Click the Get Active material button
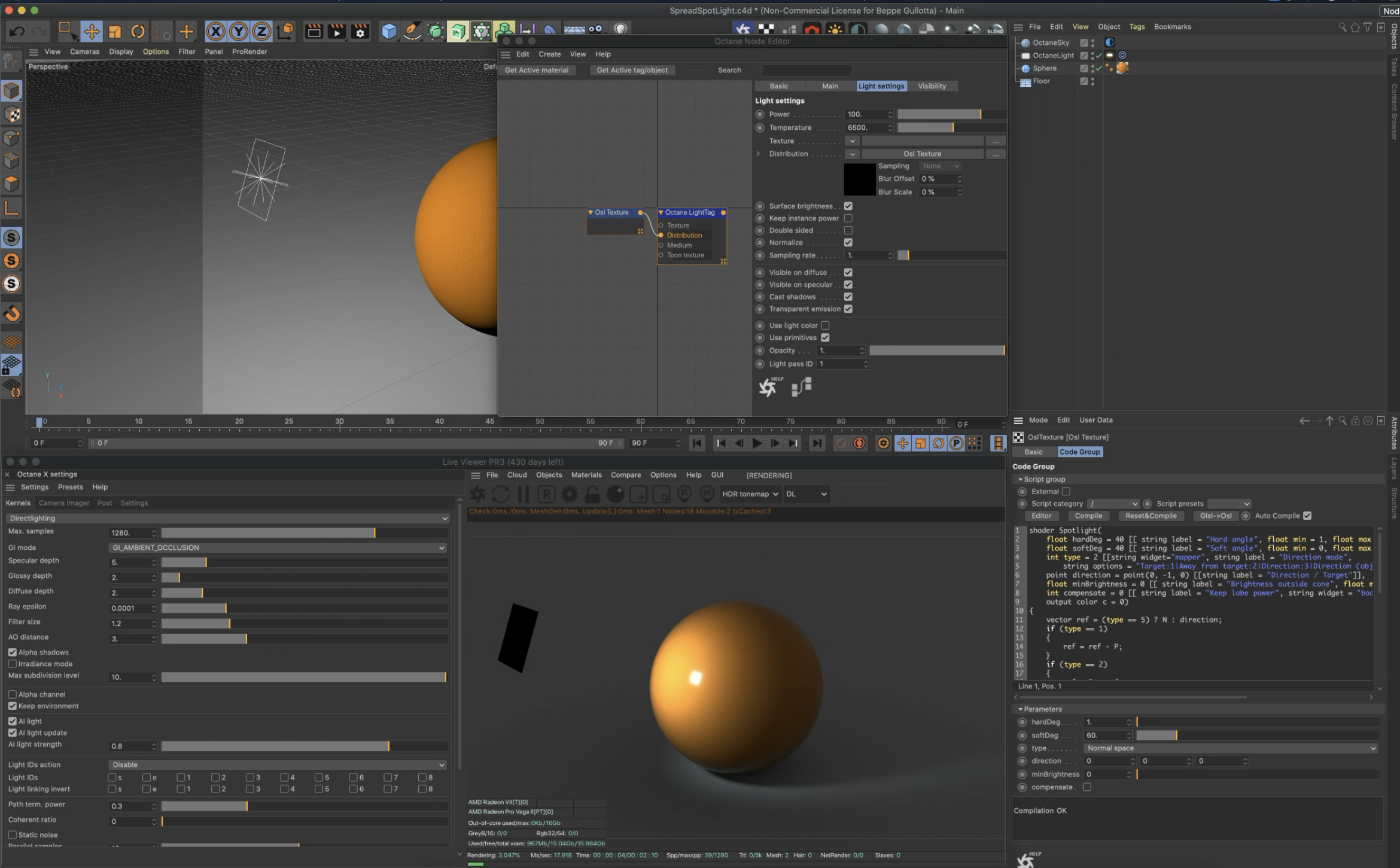Viewport: 1400px width, 868px height. coord(537,70)
